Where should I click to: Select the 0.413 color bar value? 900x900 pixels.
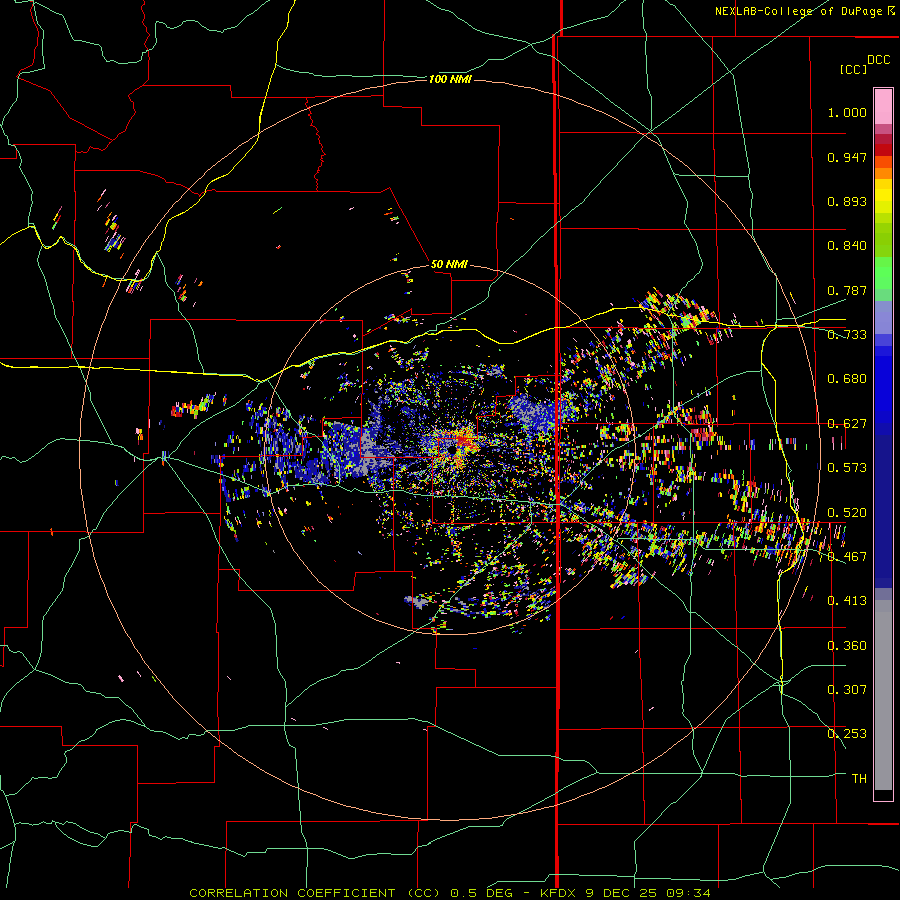(x=847, y=601)
